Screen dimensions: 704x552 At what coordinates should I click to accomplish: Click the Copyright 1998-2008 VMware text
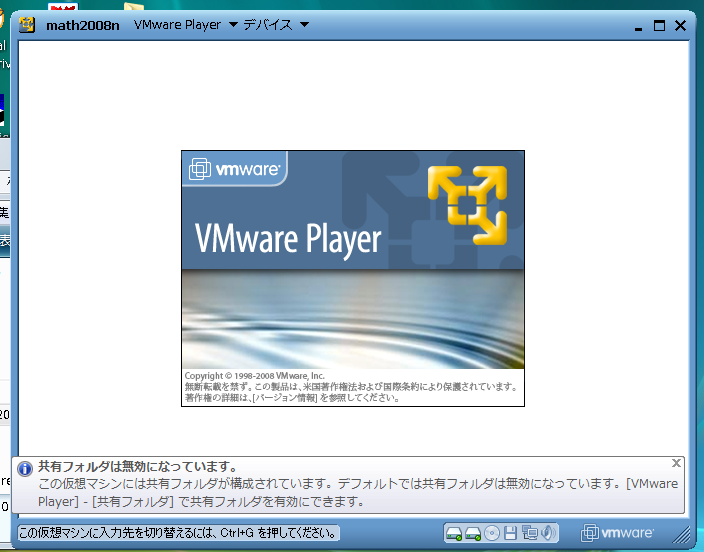254,375
